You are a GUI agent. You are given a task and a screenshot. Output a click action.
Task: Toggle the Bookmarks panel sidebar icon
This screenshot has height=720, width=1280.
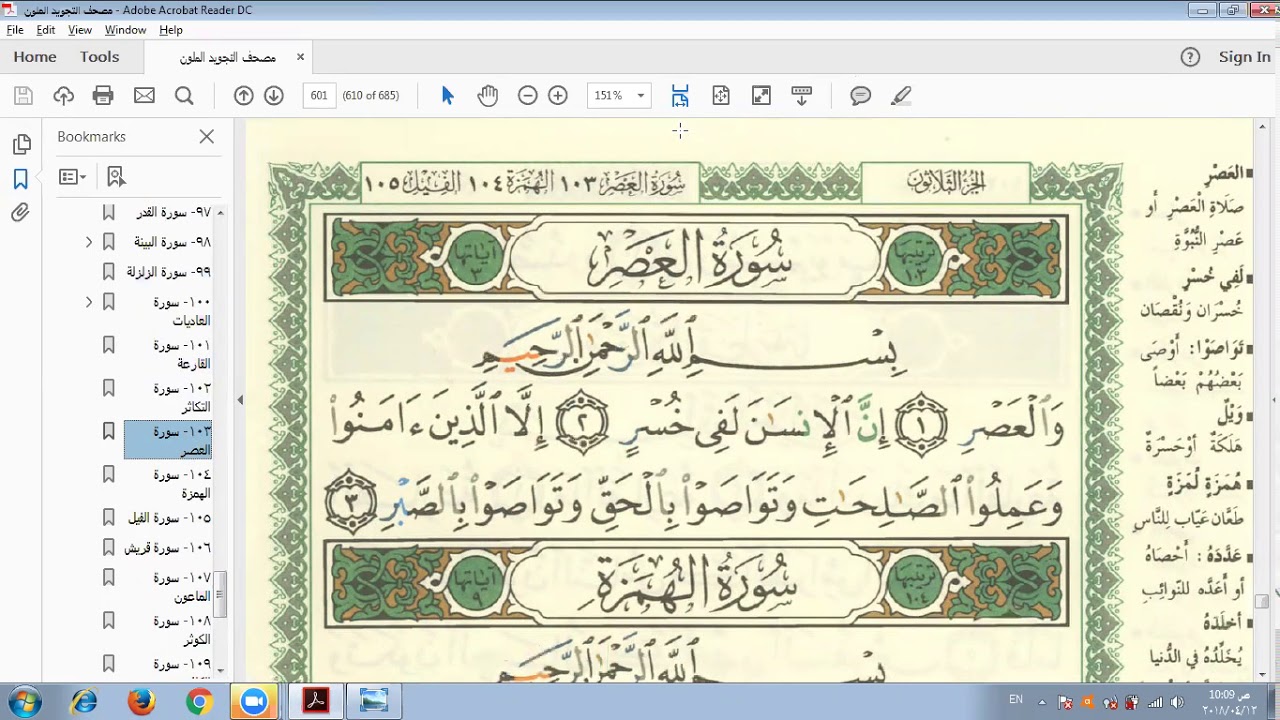(x=21, y=179)
